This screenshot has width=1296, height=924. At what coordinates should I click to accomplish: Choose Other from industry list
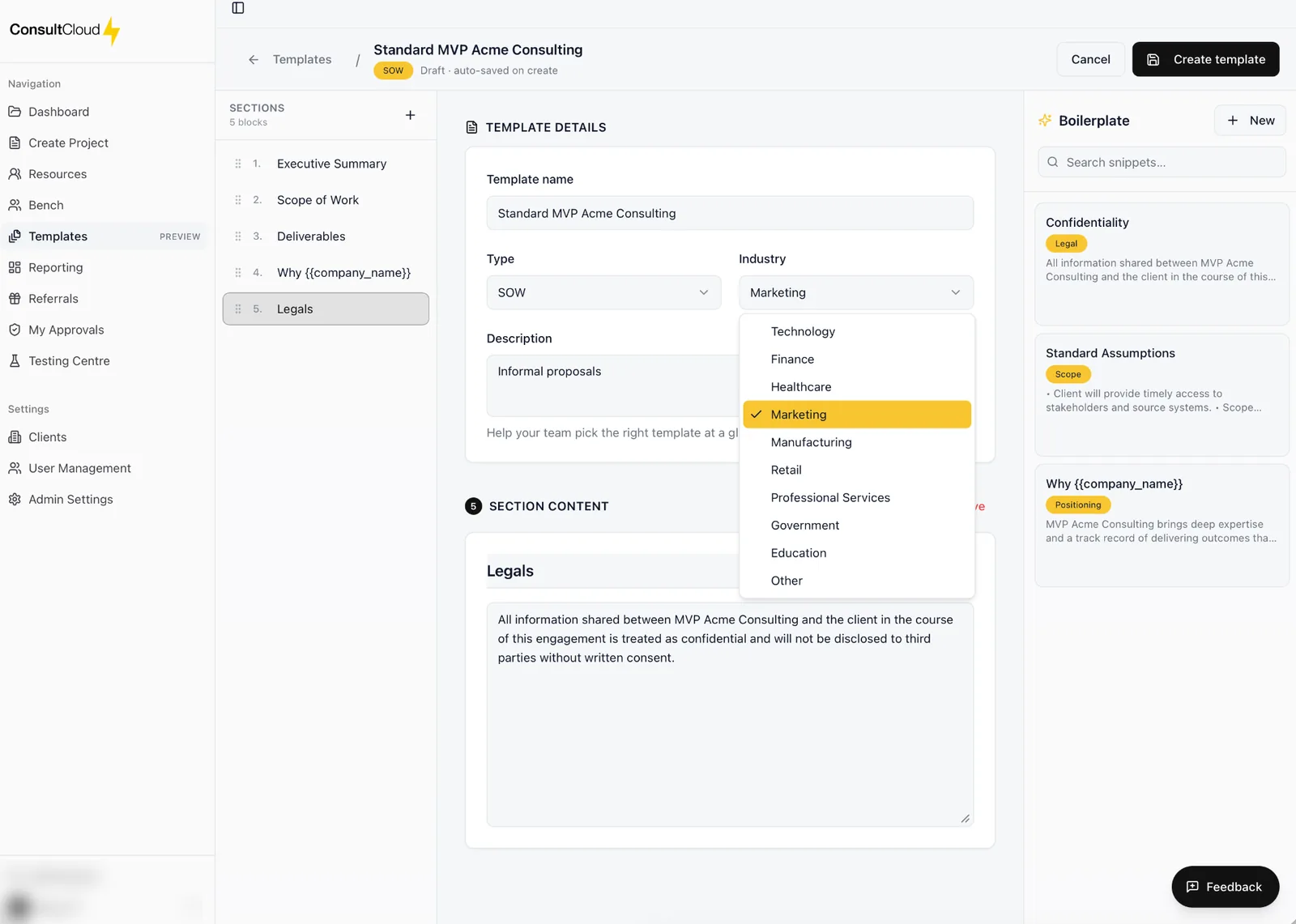(x=857, y=581)
